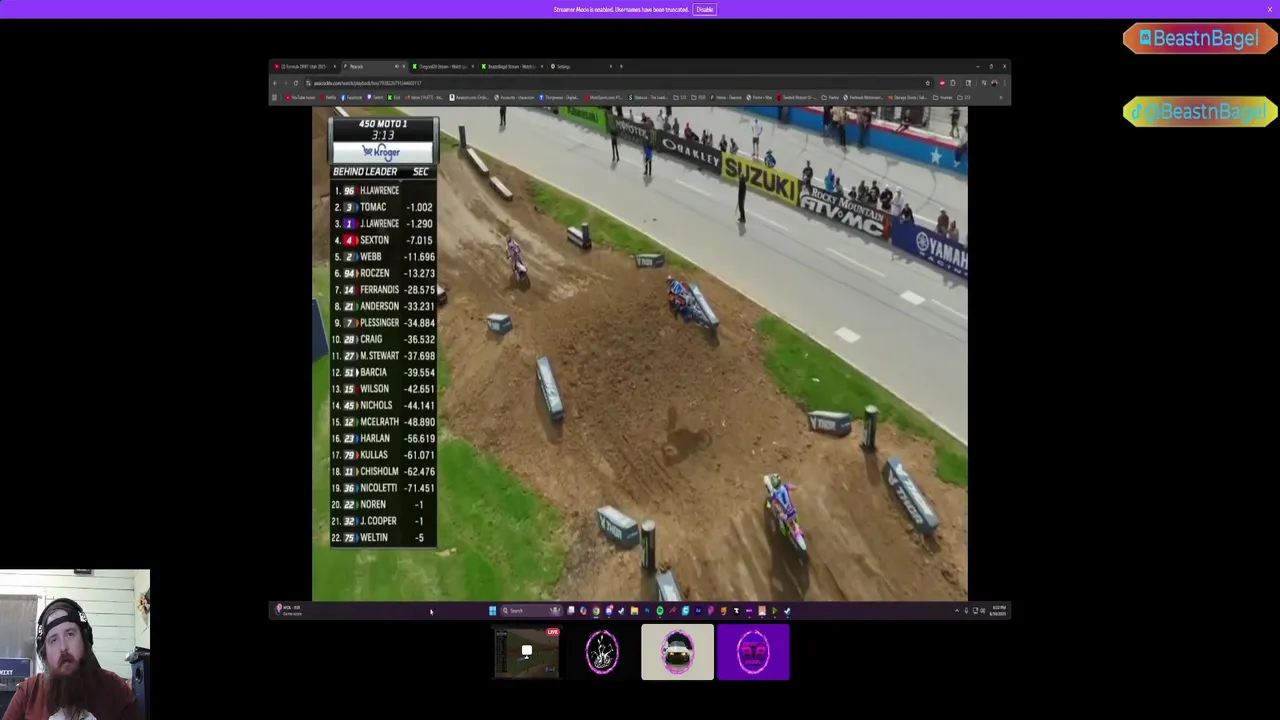
Task: Bookmark this page with the star icon
Action: [928, 83]
